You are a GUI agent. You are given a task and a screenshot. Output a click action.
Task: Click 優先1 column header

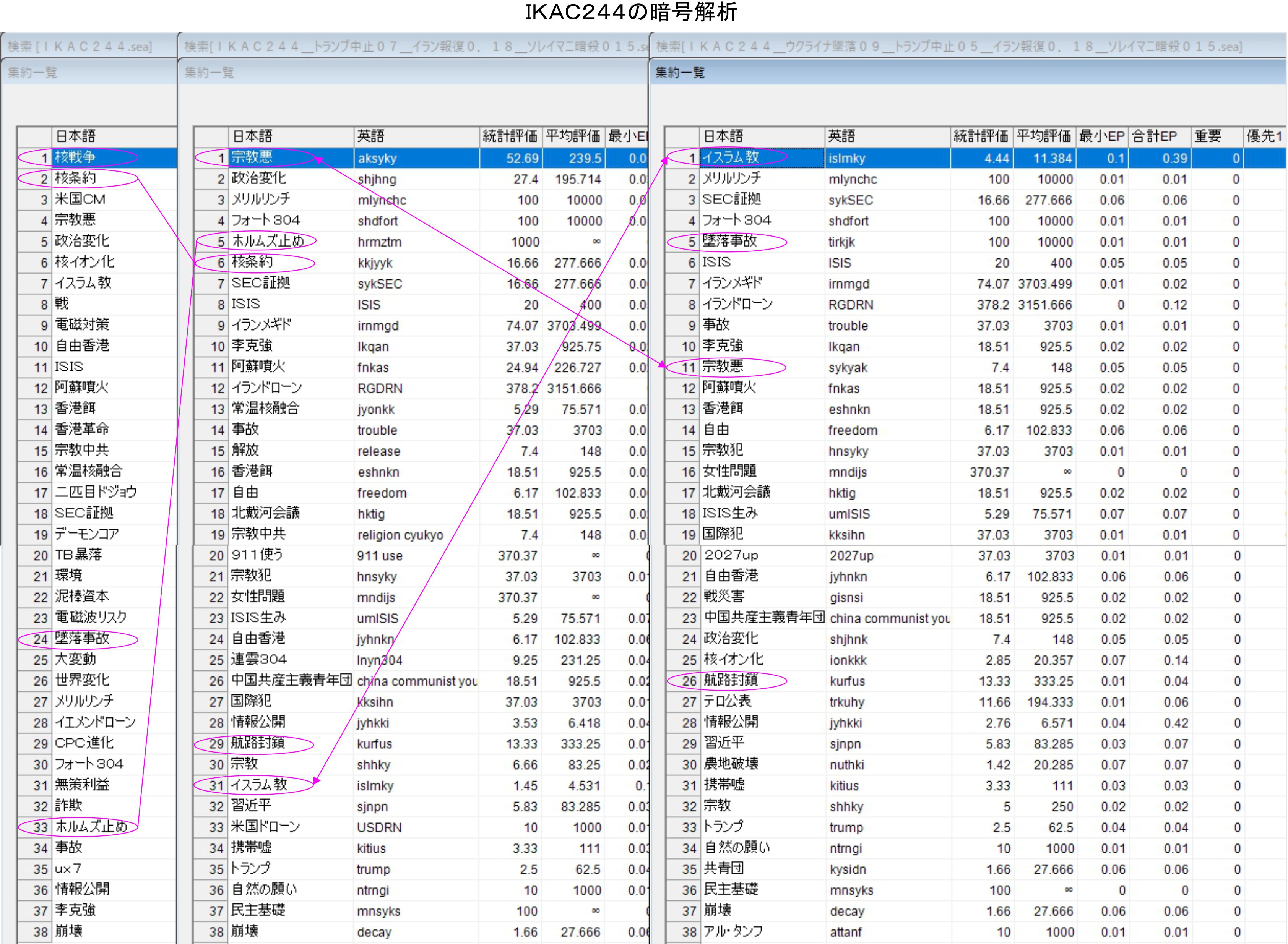point(1264,136)
